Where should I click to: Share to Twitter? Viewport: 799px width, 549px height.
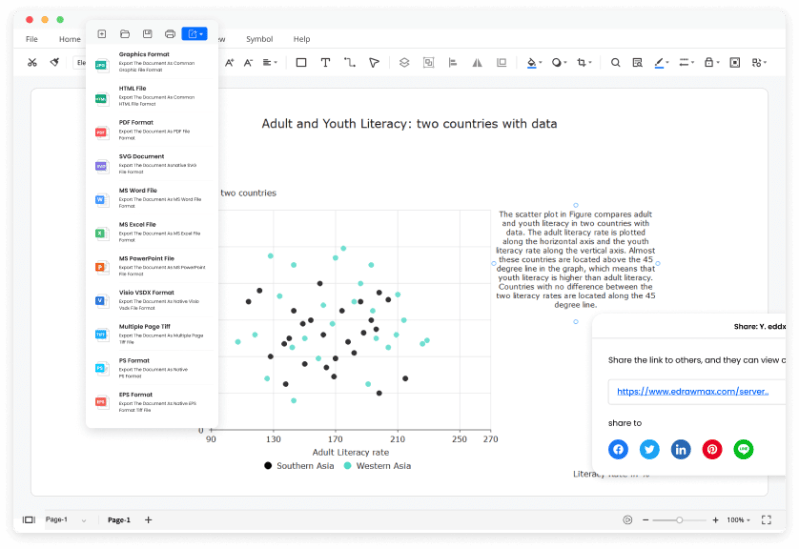pos(649,449)
